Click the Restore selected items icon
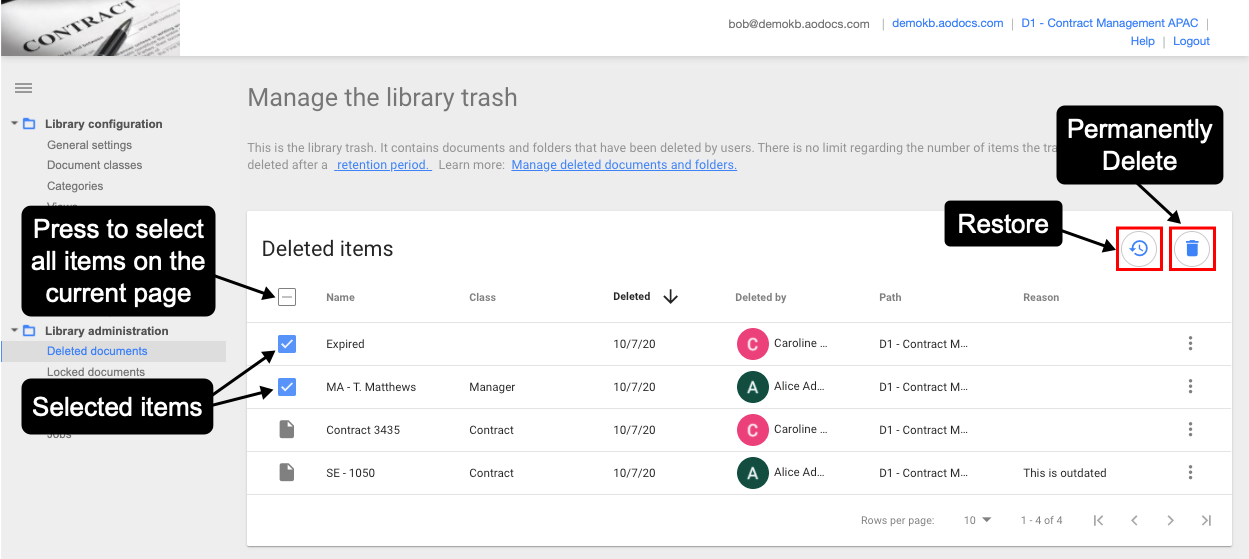 point(1139,248)
